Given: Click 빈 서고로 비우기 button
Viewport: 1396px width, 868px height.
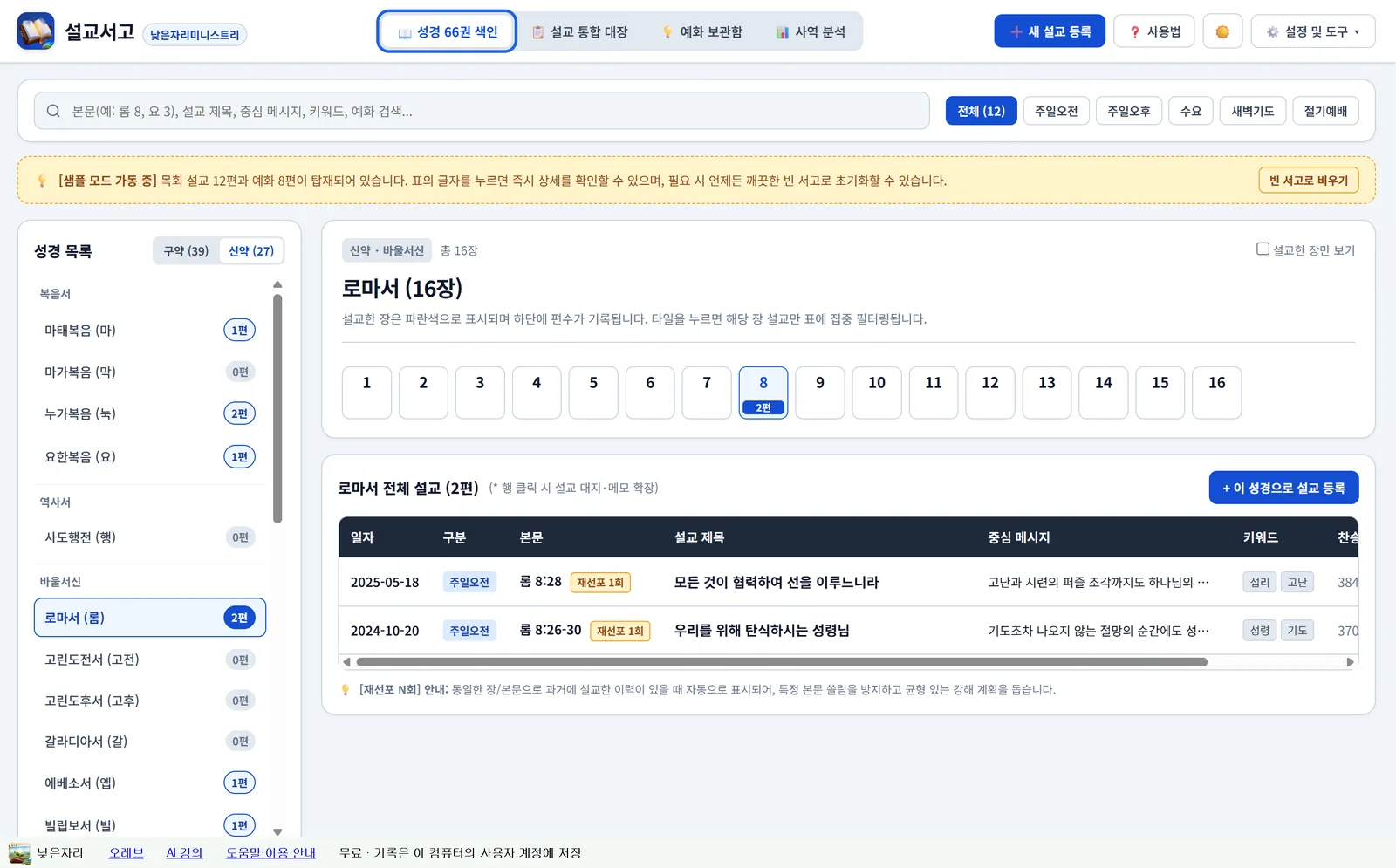Looking at the screenshot, I should pyautogui.click(x=1308, y=181).
